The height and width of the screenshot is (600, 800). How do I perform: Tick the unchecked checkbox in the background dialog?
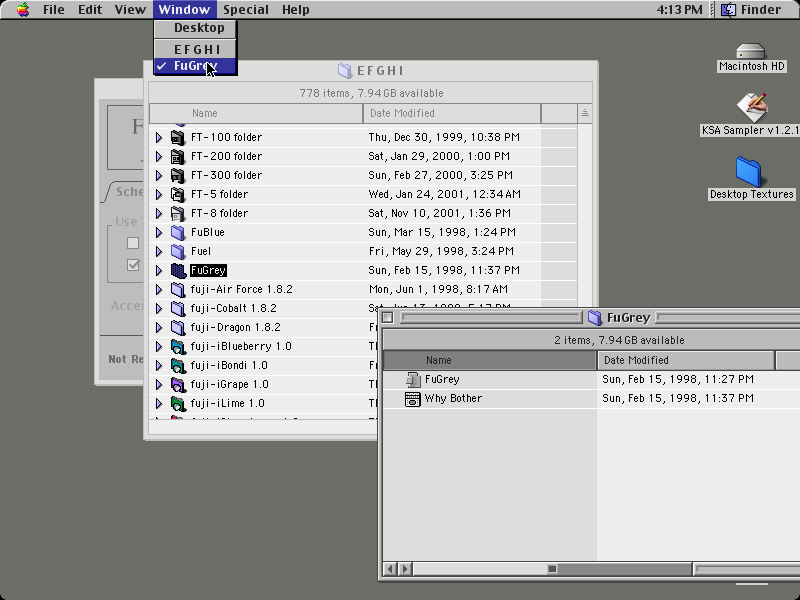point(133,243)
